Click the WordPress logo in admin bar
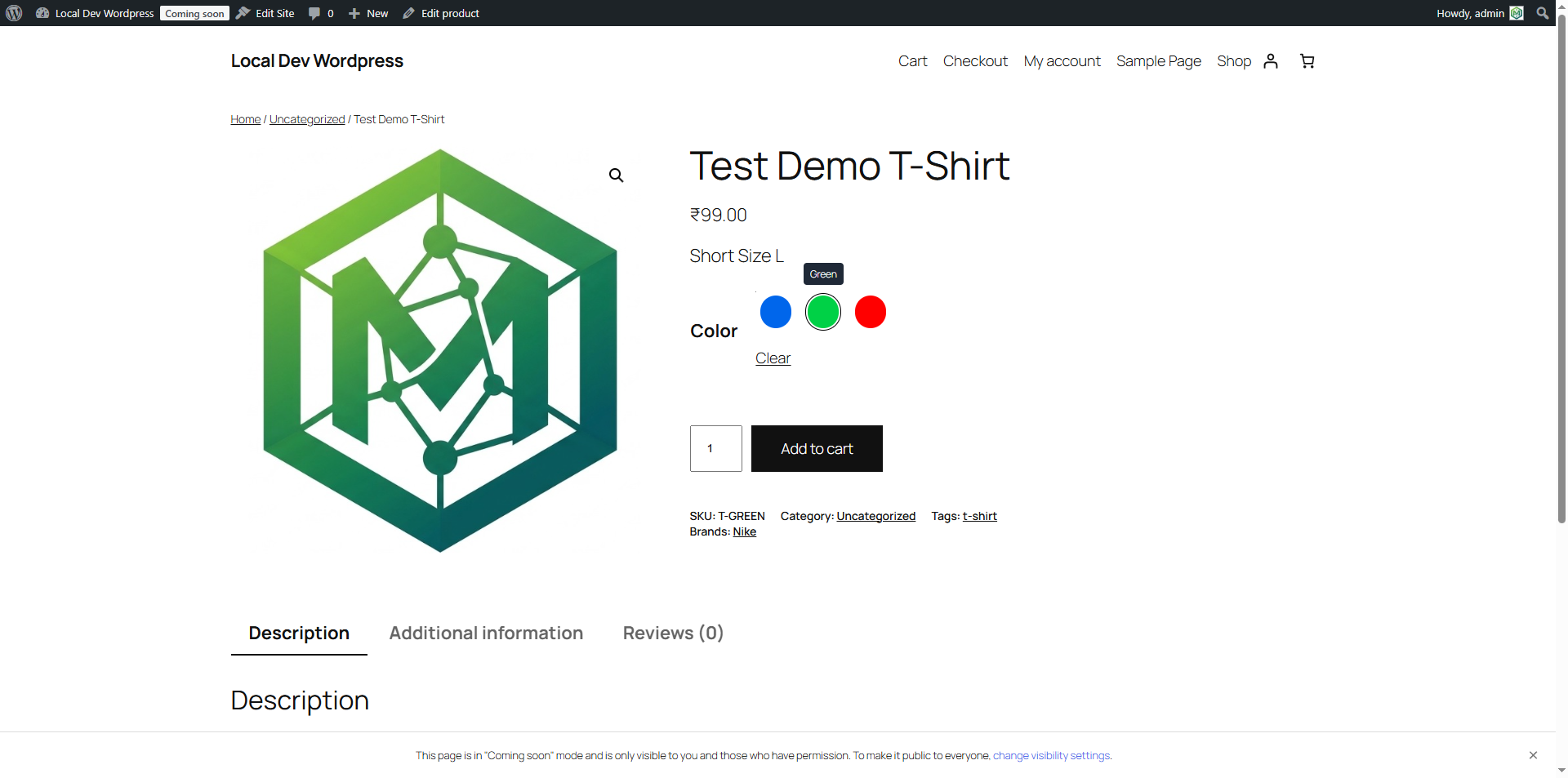The width and height of the screenshot is (1568, 778). [x=14, y=13]
